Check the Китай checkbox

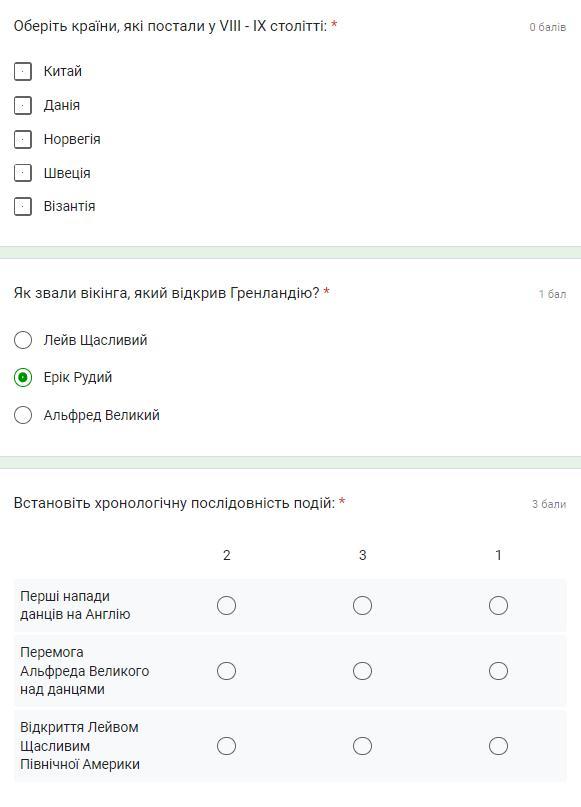click(23, 72)
